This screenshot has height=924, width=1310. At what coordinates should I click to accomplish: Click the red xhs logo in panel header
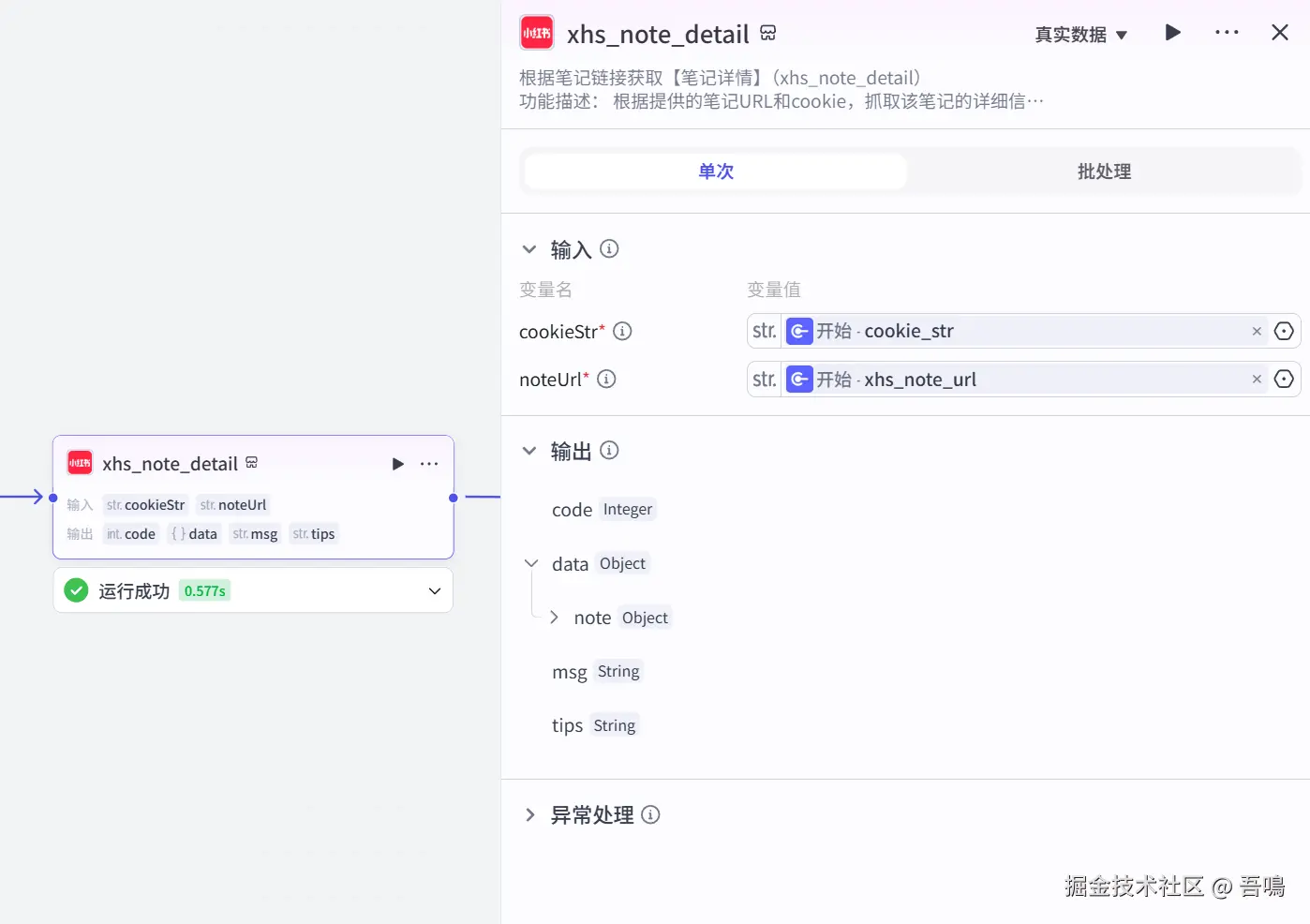pyautogui.click(x=537, y=33)
